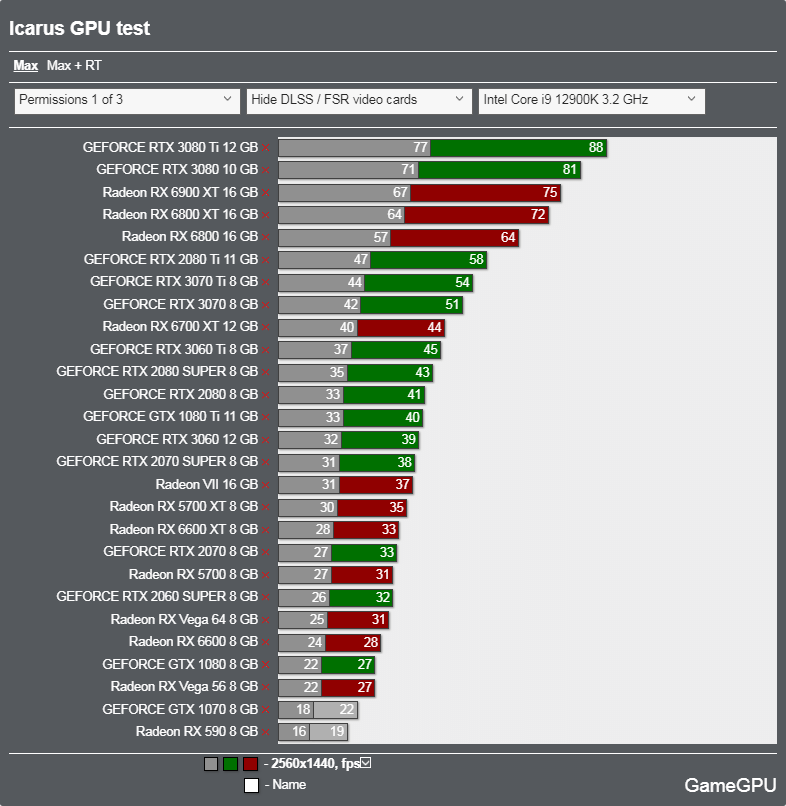Remove GEFORCE RTX 3080 10 GB via red x
The image size is (786, 806).
266,170
